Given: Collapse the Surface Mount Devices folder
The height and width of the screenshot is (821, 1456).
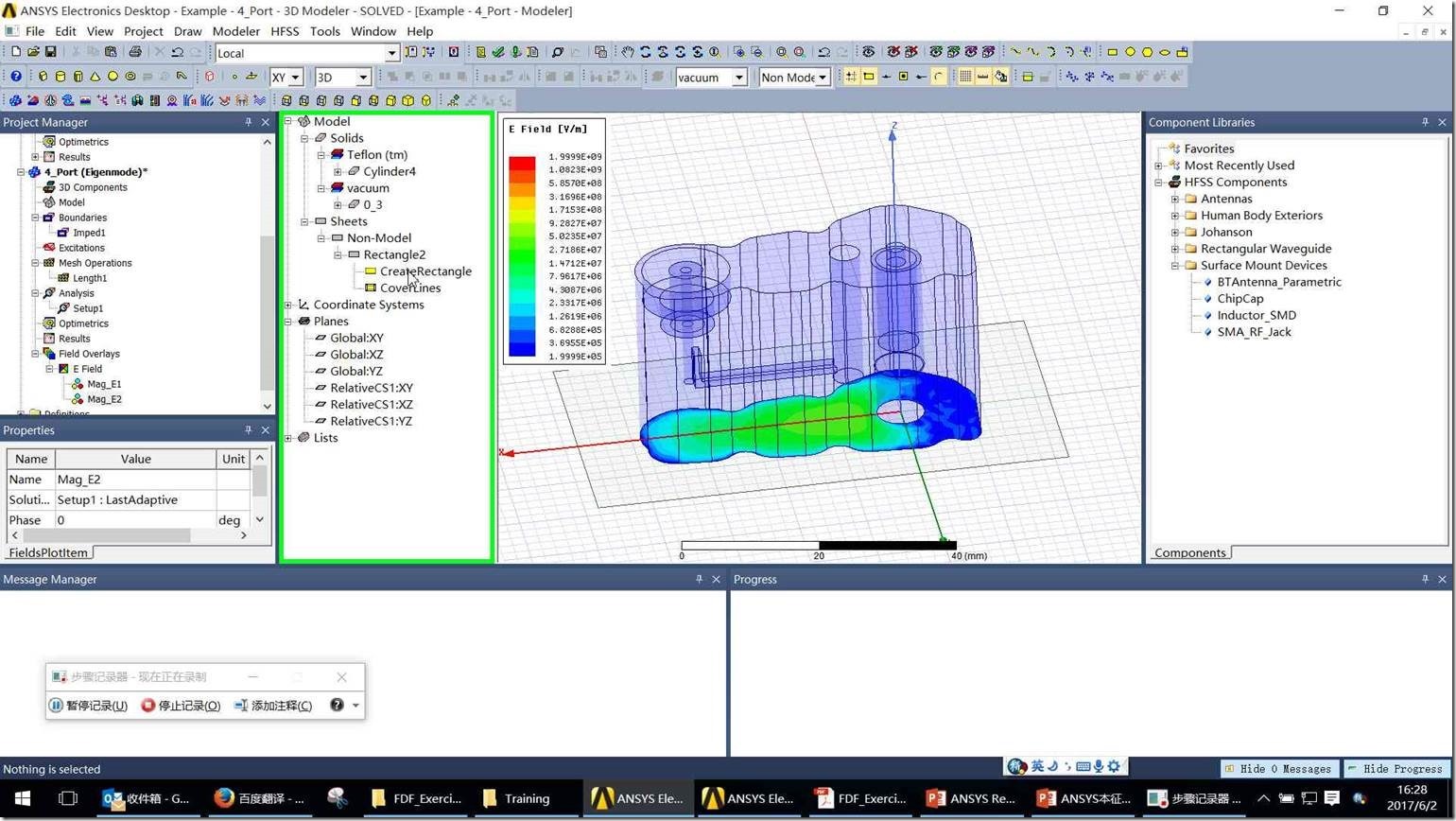Looking at the screenshot, I should [1175, 266].
